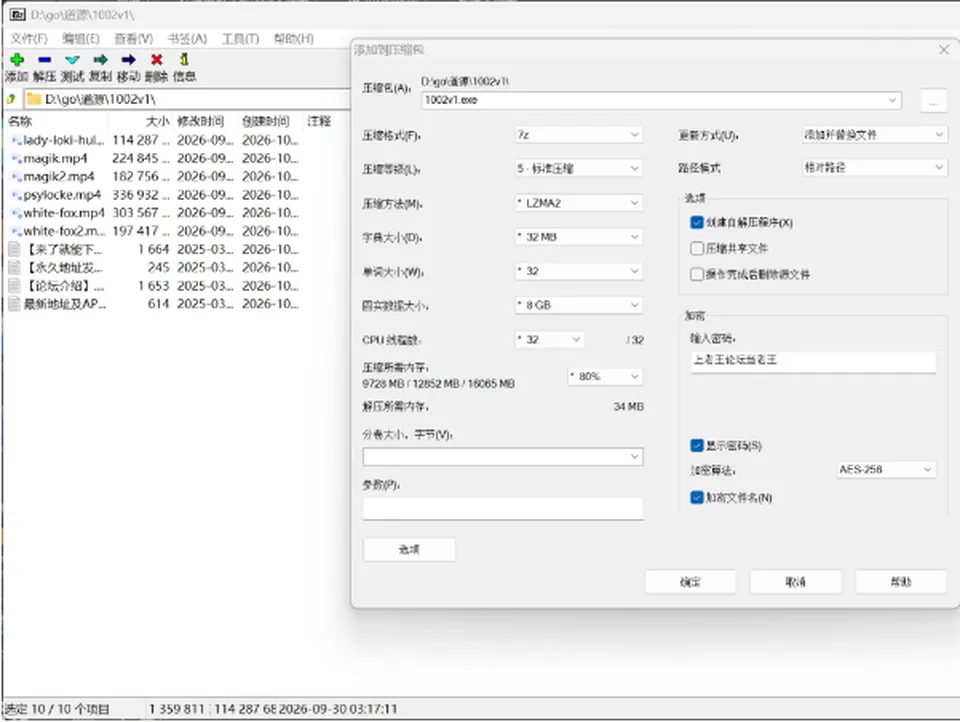Toggle 显示密码 (Show password) checkbox
Viewport: 960px width, 722px height.
pos(697,445)
